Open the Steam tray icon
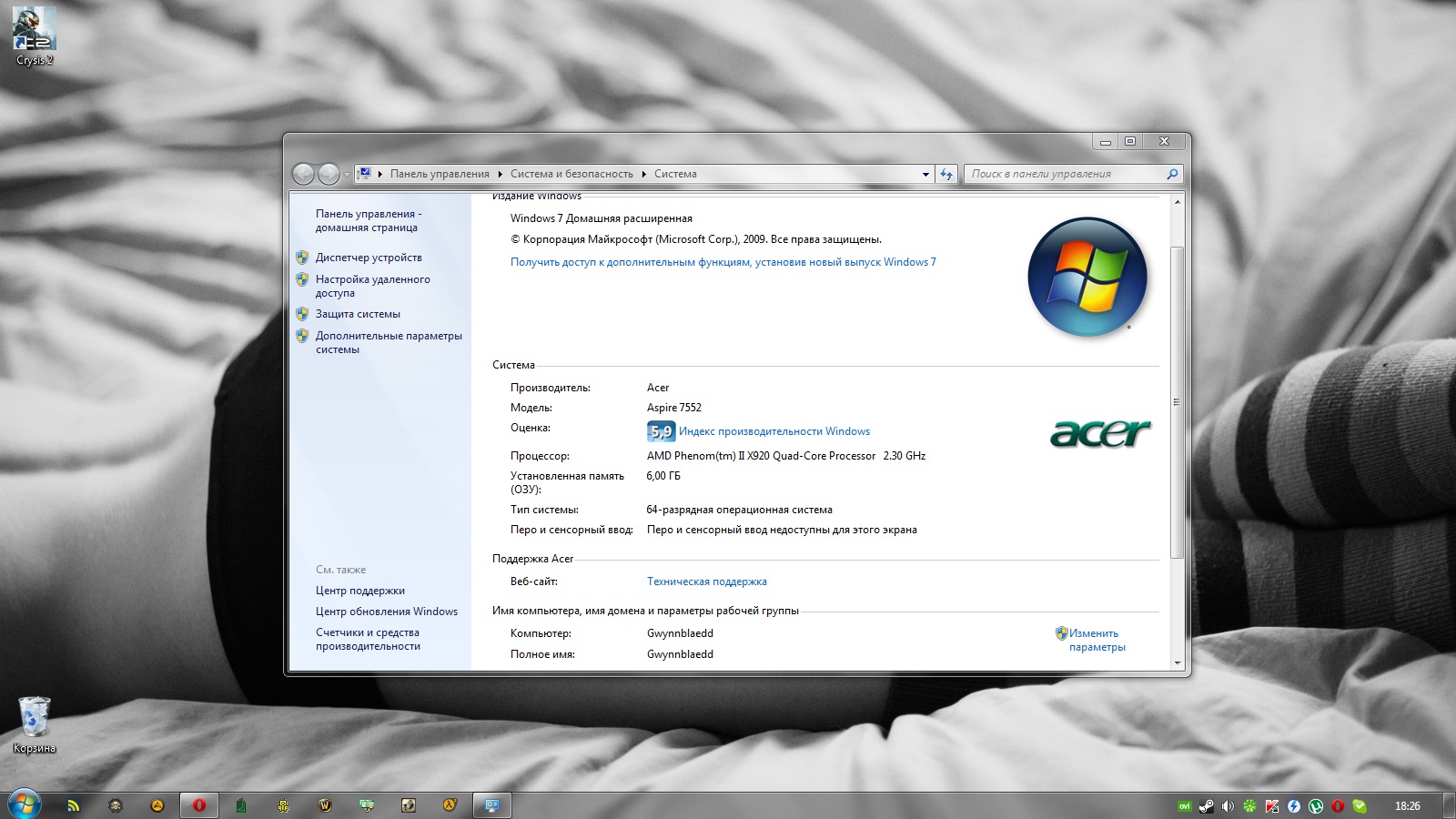Image resolution: width=1456 pixels, height=819 pixels. pyautogui.click(x=1207, y=806)
